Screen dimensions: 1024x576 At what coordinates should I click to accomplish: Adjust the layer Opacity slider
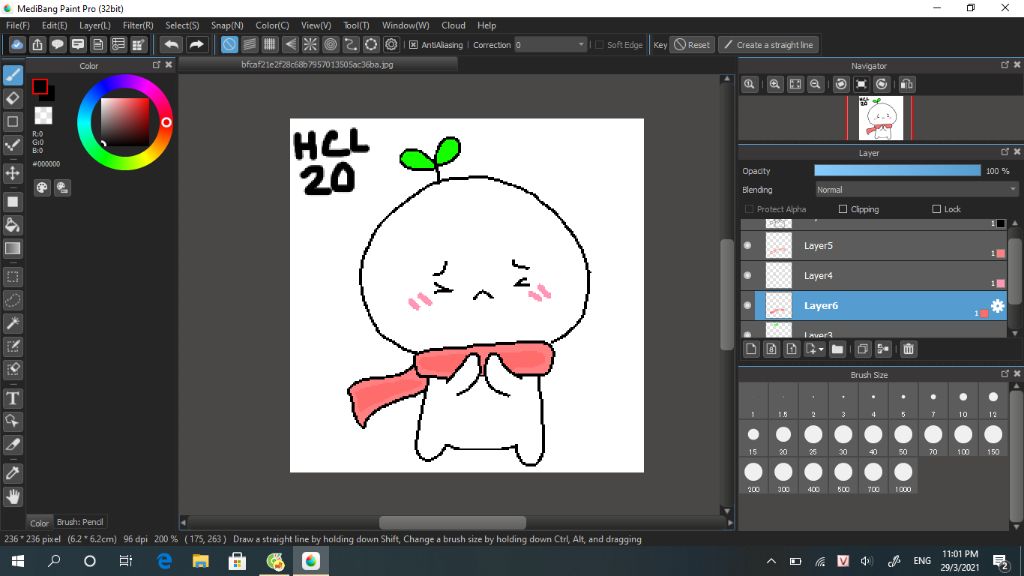click(x=897, y=170)
